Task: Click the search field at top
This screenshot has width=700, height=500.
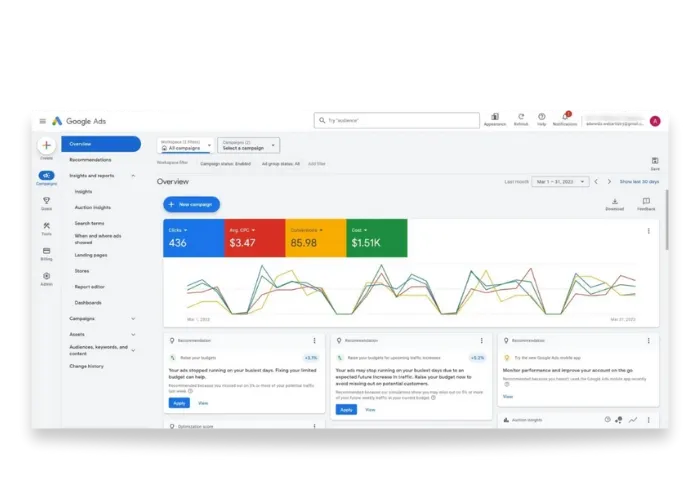Action: 396,121
